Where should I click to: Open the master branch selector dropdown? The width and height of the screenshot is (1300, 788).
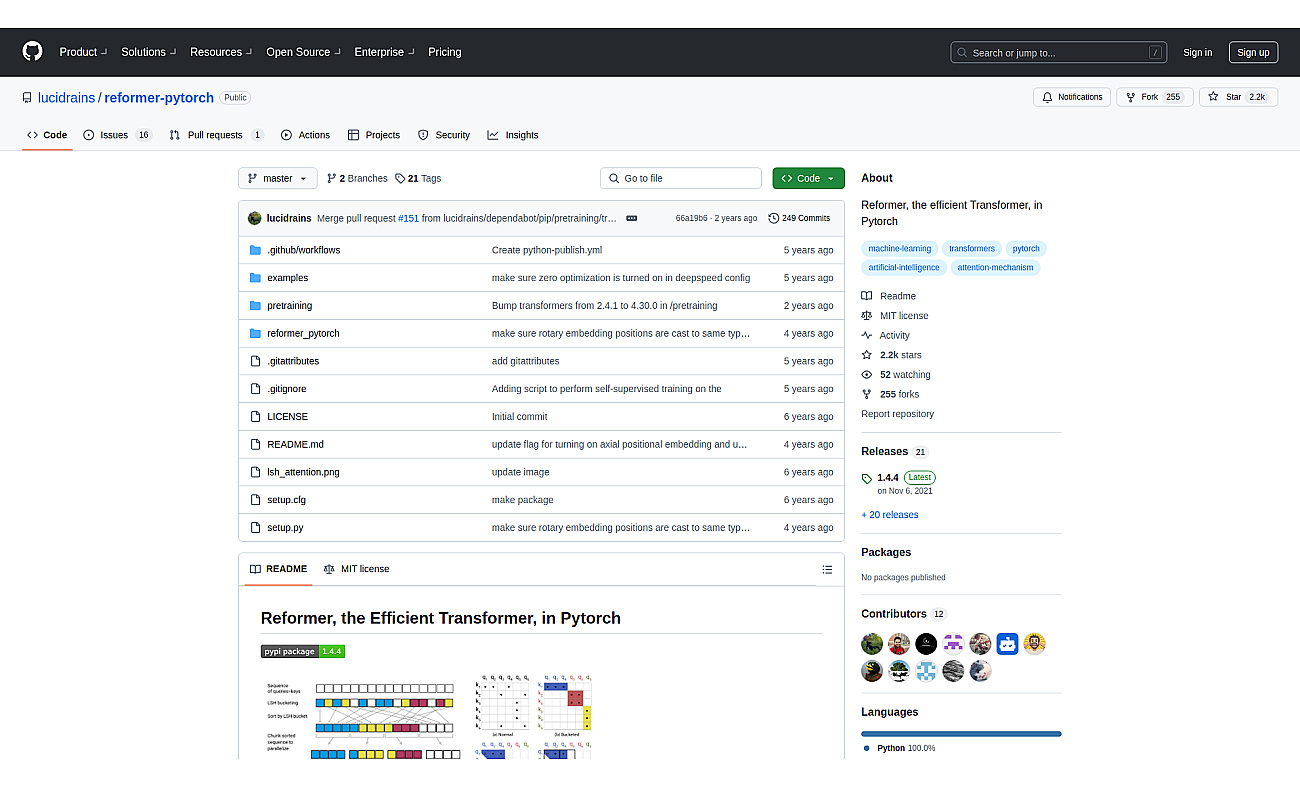click(x=278, y=178)
